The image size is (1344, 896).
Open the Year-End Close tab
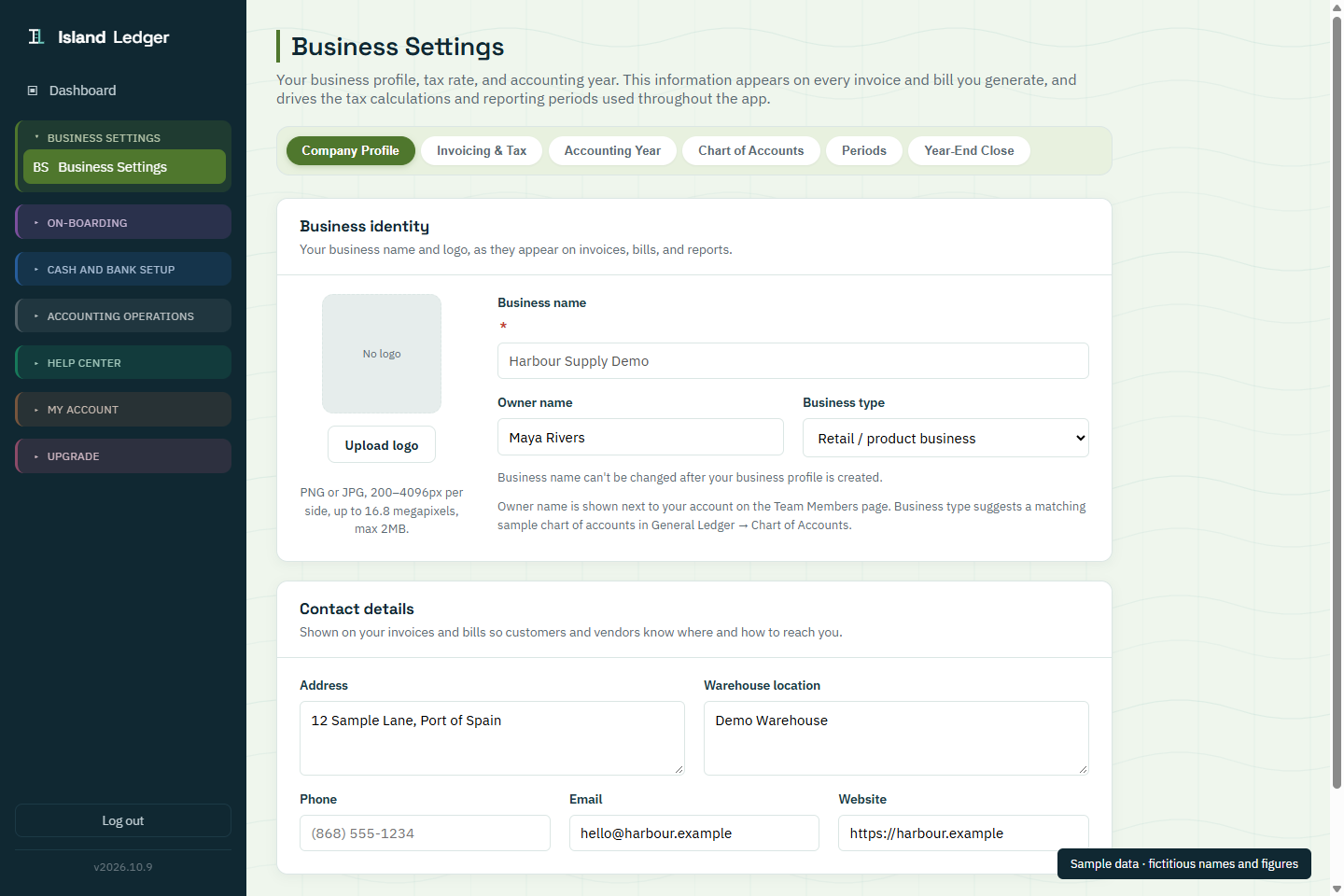969,150
